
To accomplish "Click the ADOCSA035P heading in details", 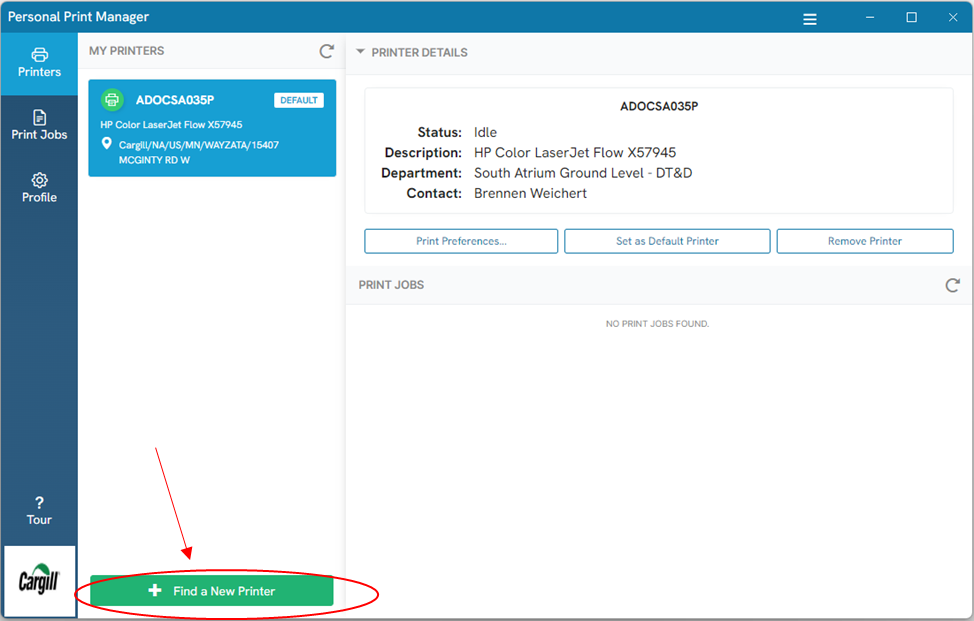I will [659, 106].
